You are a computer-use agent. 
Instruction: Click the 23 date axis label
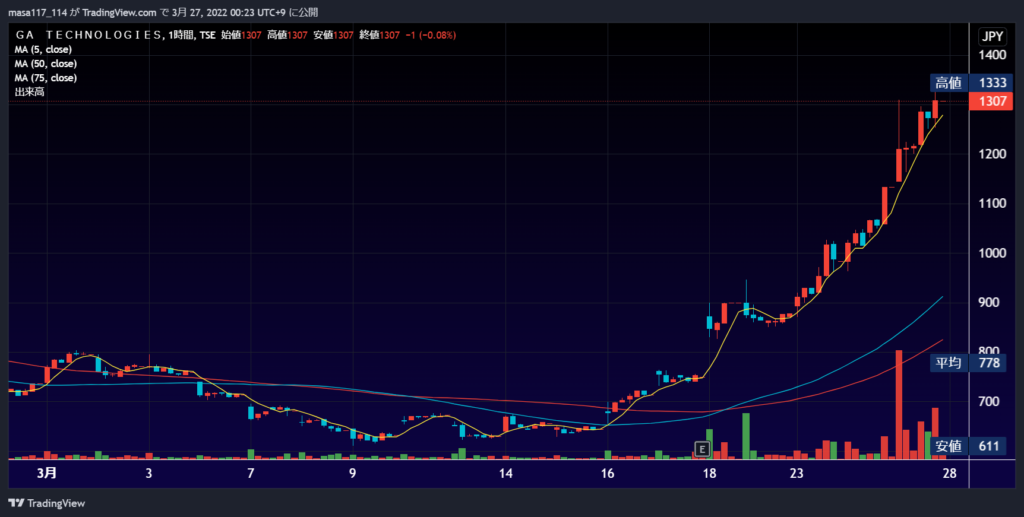tap(797, 473)
